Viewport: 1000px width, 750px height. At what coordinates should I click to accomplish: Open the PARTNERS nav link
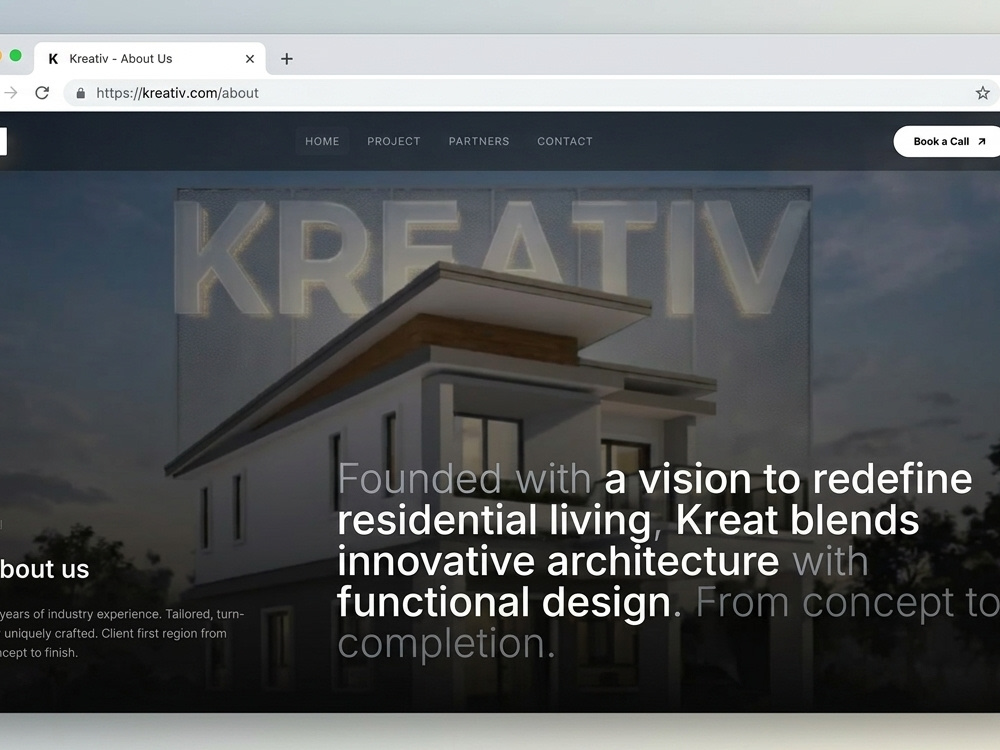479,142
